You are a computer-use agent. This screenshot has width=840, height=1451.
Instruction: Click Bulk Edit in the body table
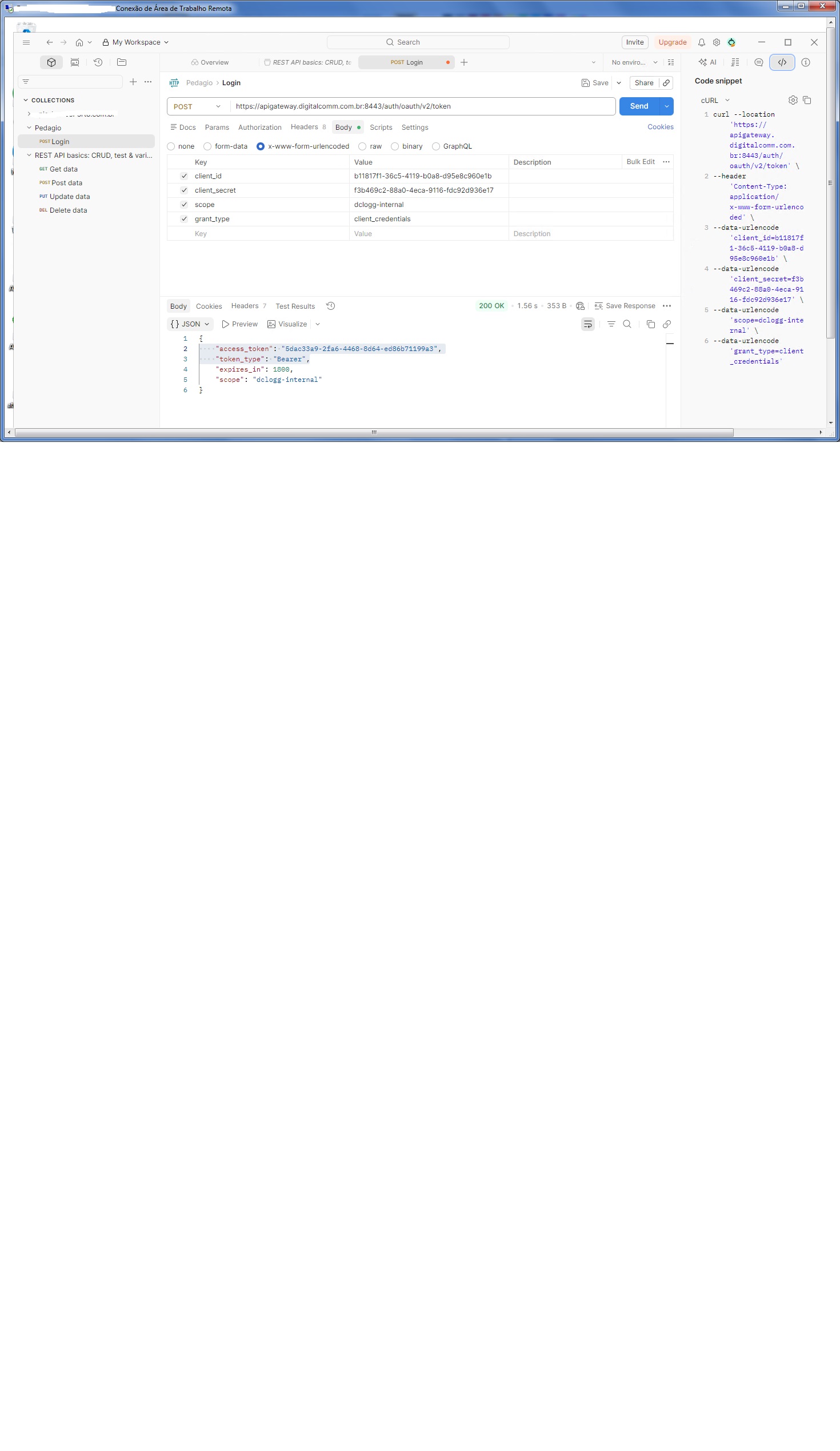point(641,162)
